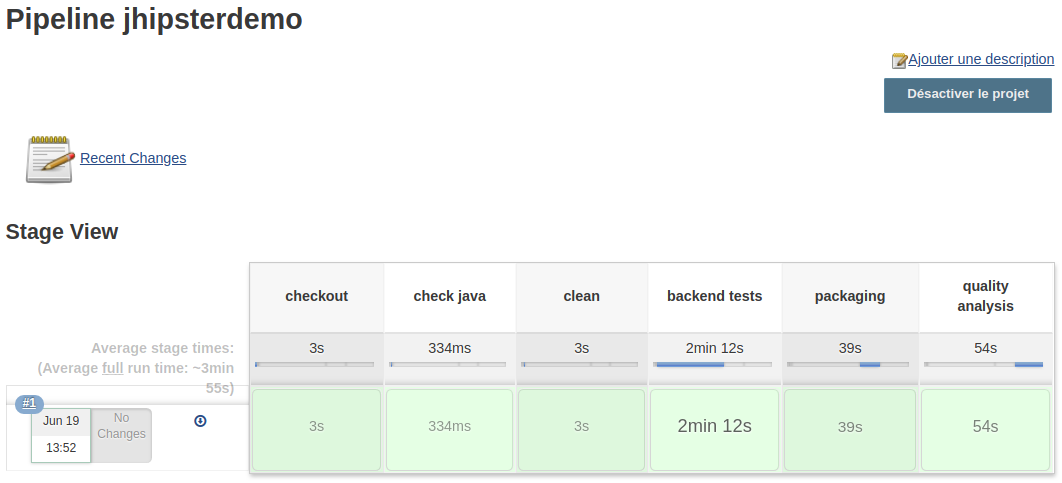Click the quality analysis column header
Screen dimensions: 1062x483
[985, 297]
